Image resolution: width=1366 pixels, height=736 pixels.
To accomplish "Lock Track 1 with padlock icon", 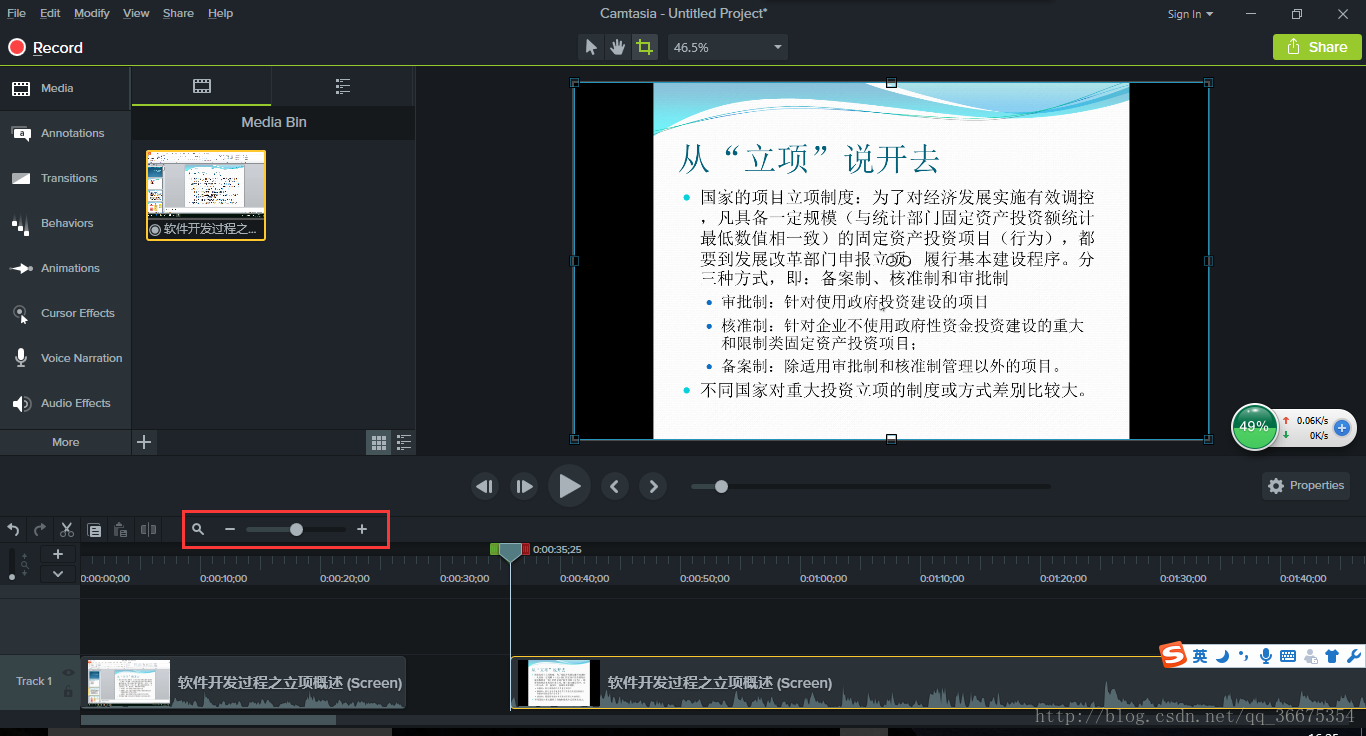I will click(68, 692).
